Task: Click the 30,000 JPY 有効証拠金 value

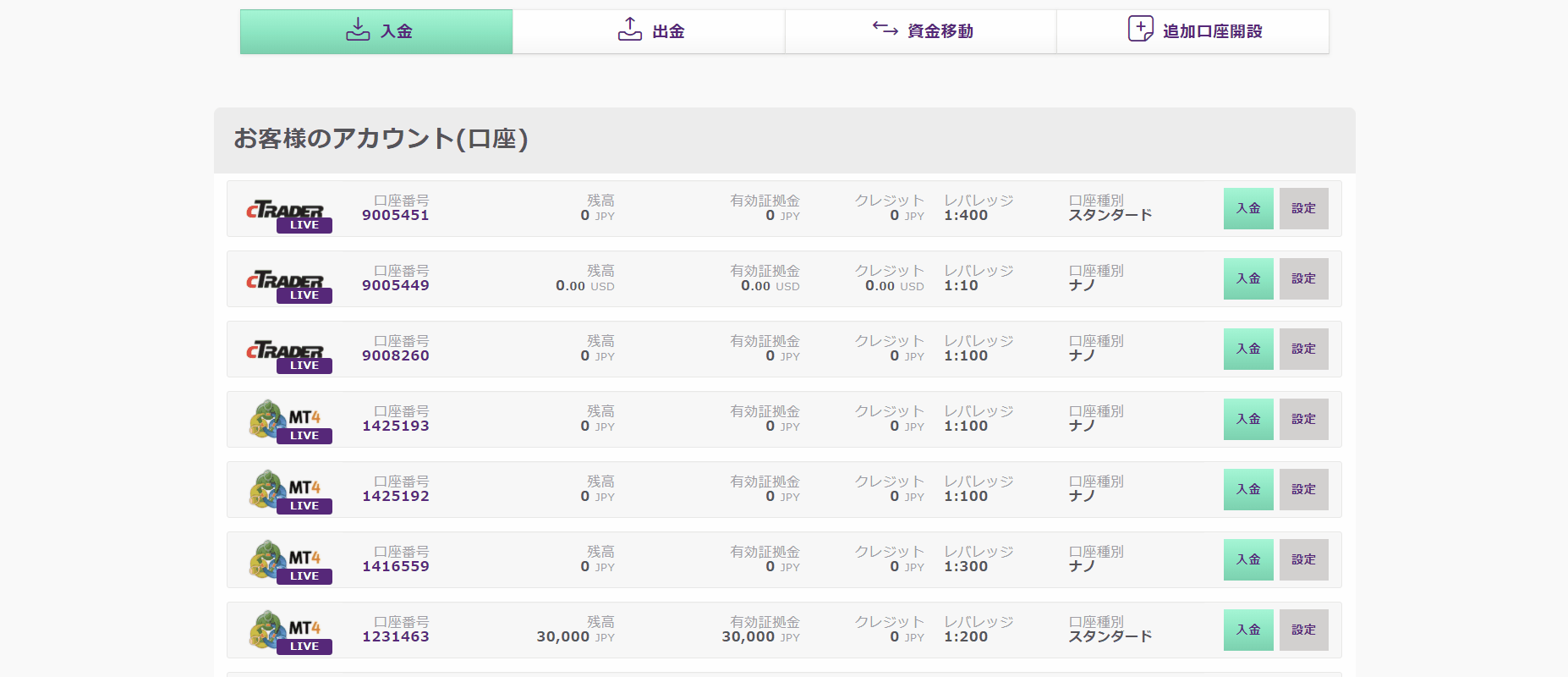Action: click(760, 636)
